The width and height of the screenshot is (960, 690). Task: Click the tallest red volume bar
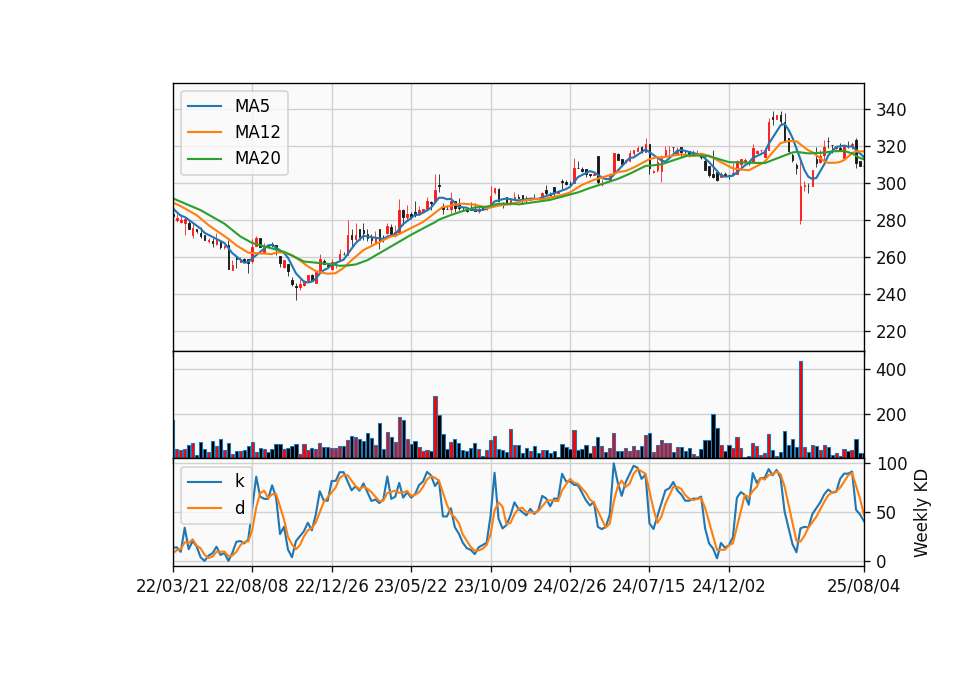point(800,410)
